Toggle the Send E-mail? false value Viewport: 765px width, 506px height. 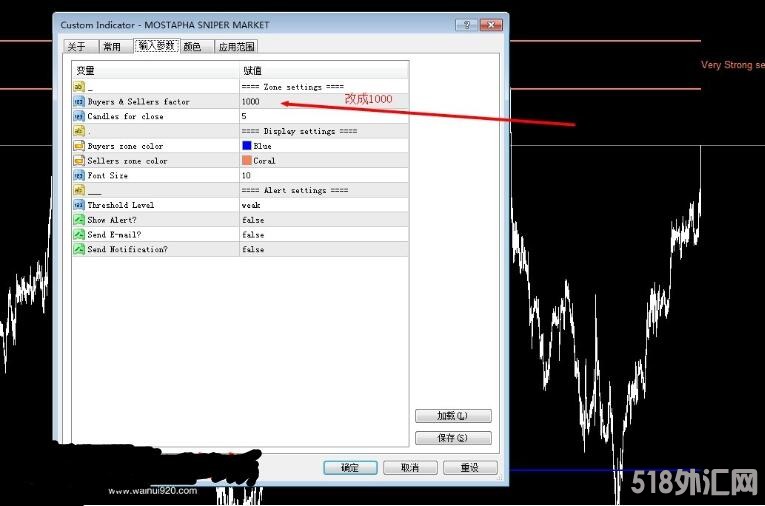tap(324, 234)
